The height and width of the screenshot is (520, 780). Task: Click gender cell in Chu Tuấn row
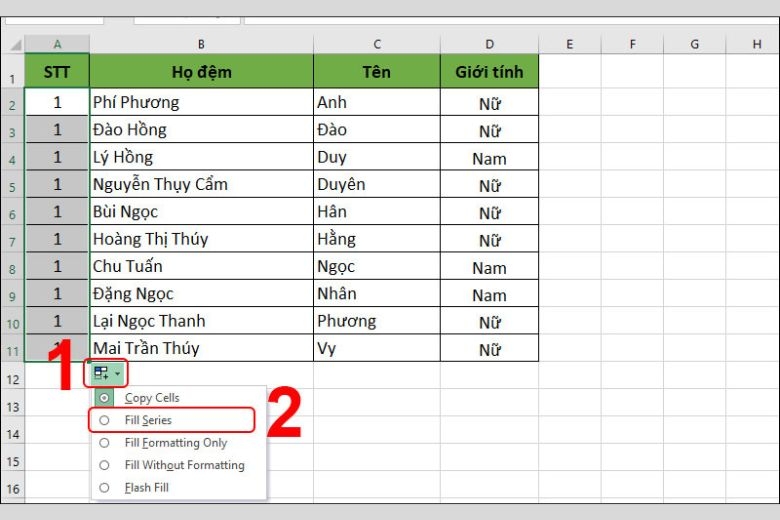pos(489,266)
